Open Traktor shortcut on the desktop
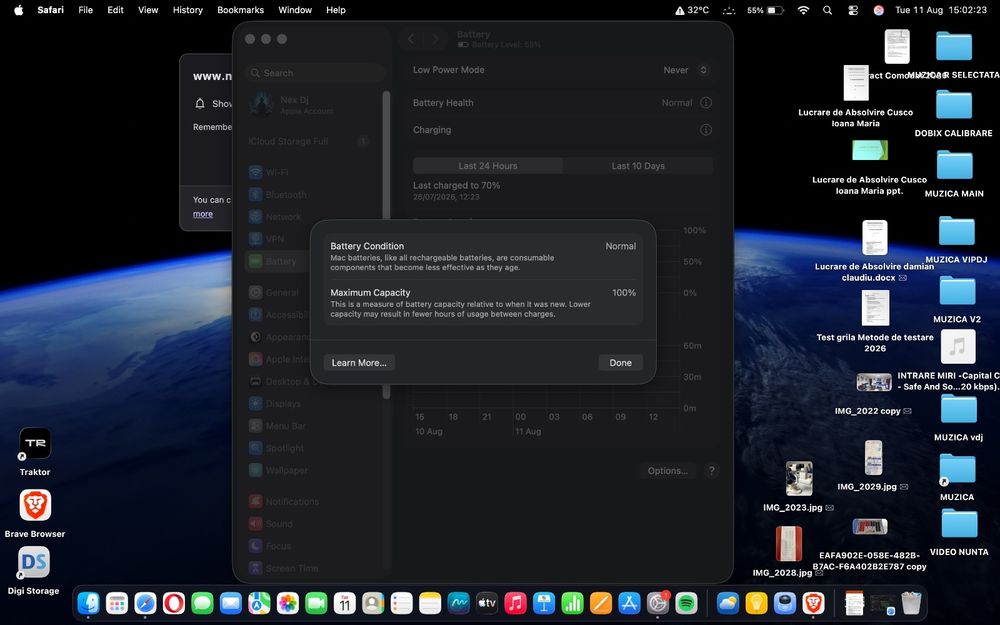Image resolution: width=1000 pixels, height=625 pixels. coord(35,452)
